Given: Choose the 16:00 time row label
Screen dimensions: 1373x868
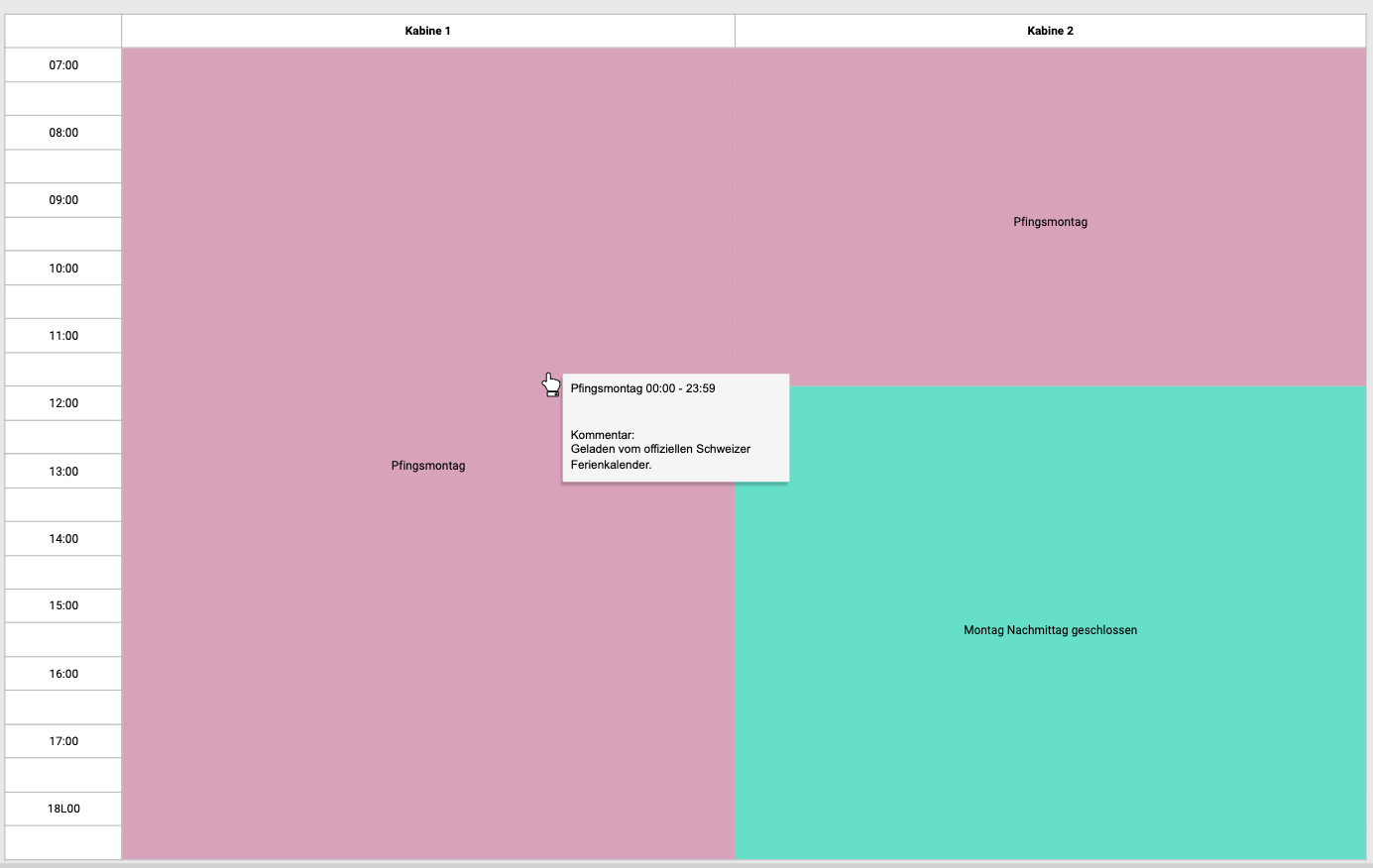Looking at the screenshot, I should [x=63, y=674].
